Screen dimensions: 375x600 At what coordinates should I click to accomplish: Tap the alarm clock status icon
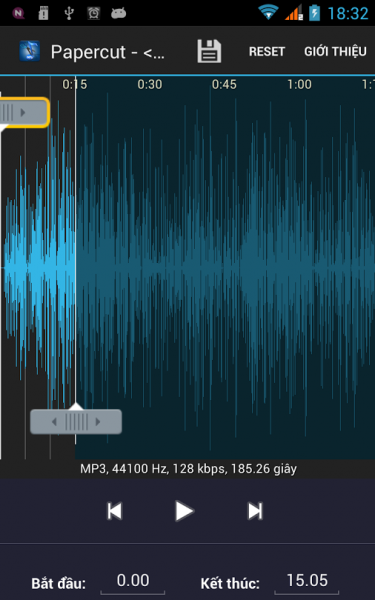tap(94, 13)
